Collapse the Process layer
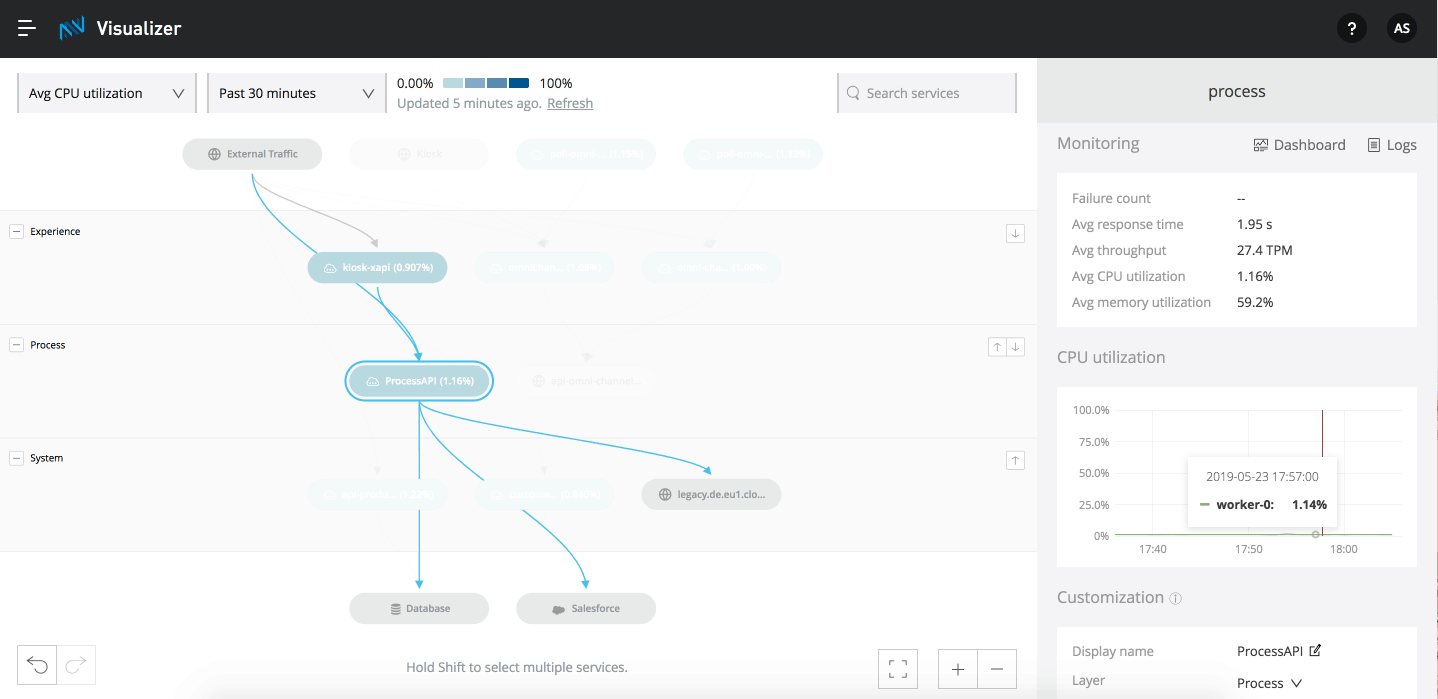Image resolution: width=1438 pixels, height=699 pixels. tap(16, 344)
